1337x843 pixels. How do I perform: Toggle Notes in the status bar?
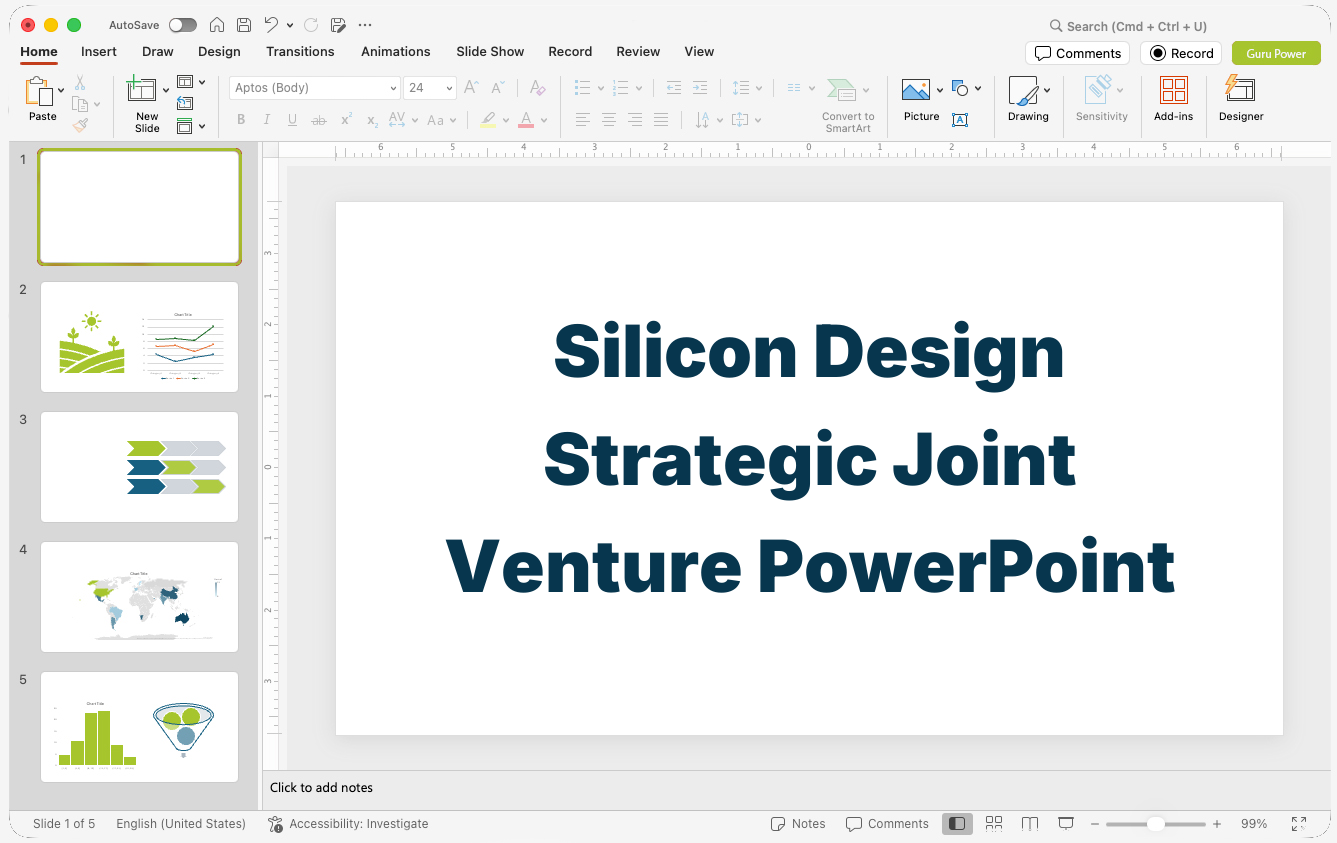798,824
